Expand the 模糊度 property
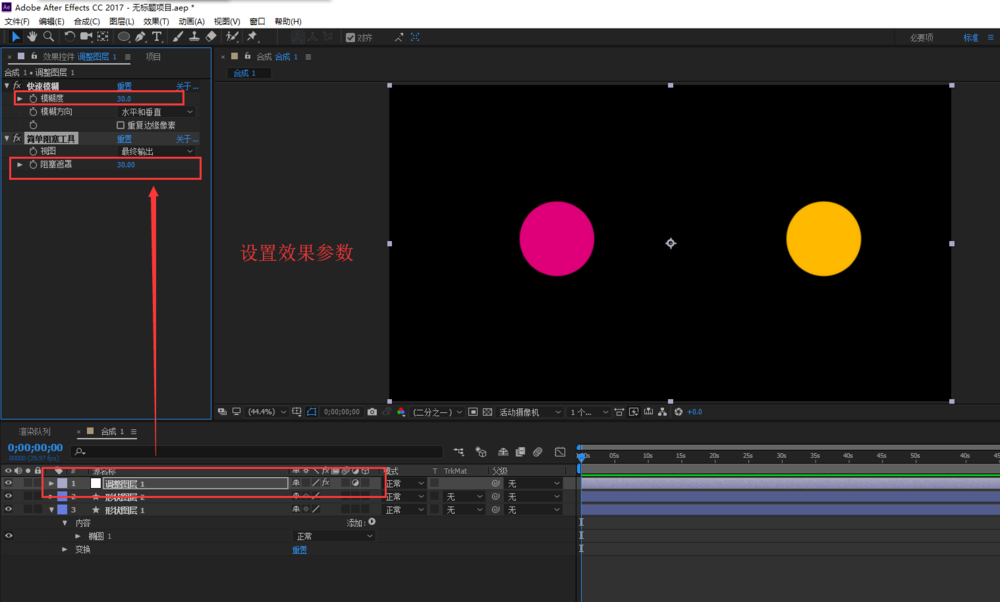Viewport: 1000px width, 602px height. pyautogui.click(x=20, y=98)
